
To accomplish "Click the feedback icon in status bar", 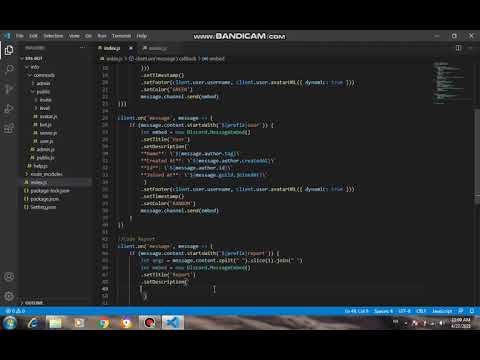I will [x=461, y=311].
